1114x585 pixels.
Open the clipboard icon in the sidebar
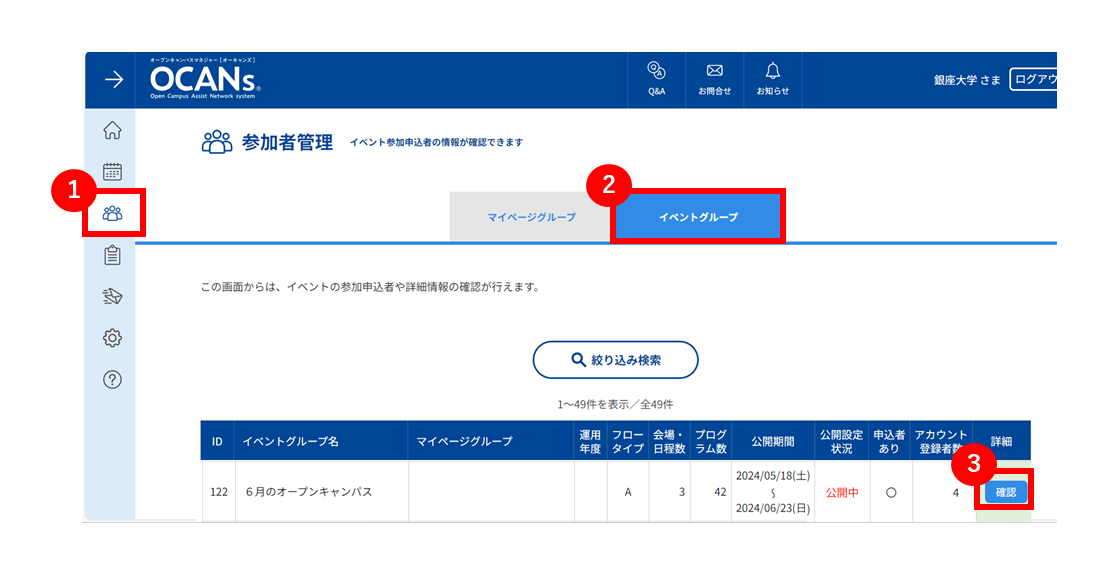(112, 255)
